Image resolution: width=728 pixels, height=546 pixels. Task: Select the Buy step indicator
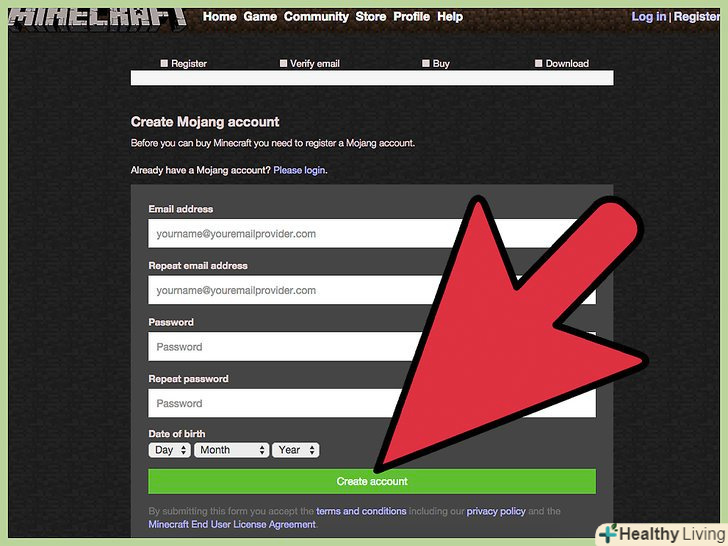click(436, 64)
